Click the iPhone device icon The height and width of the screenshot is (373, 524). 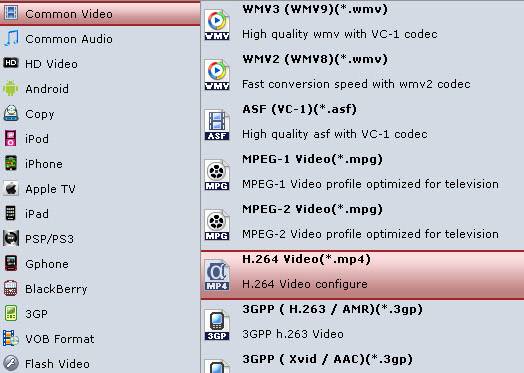coord(10,163)
